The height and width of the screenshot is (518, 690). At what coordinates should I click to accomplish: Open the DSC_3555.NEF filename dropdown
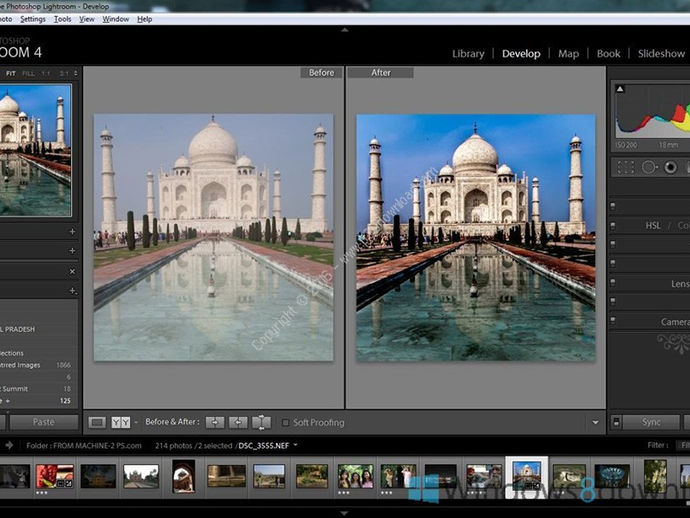click(295, 445)
